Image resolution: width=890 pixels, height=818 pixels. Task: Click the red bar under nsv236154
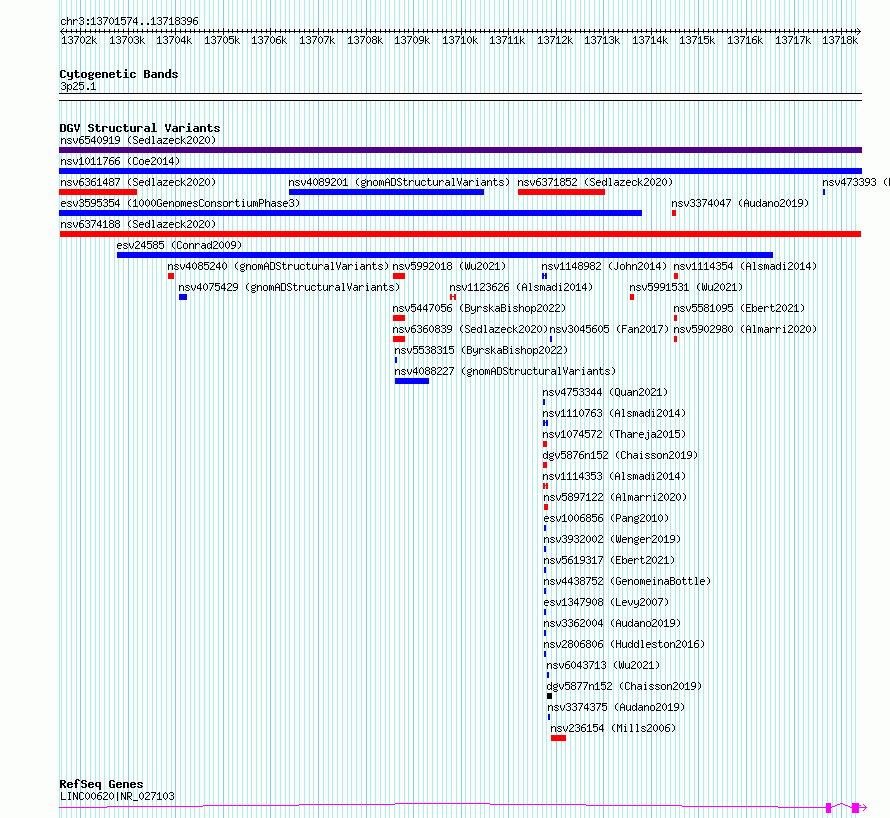tap(559, 738)
